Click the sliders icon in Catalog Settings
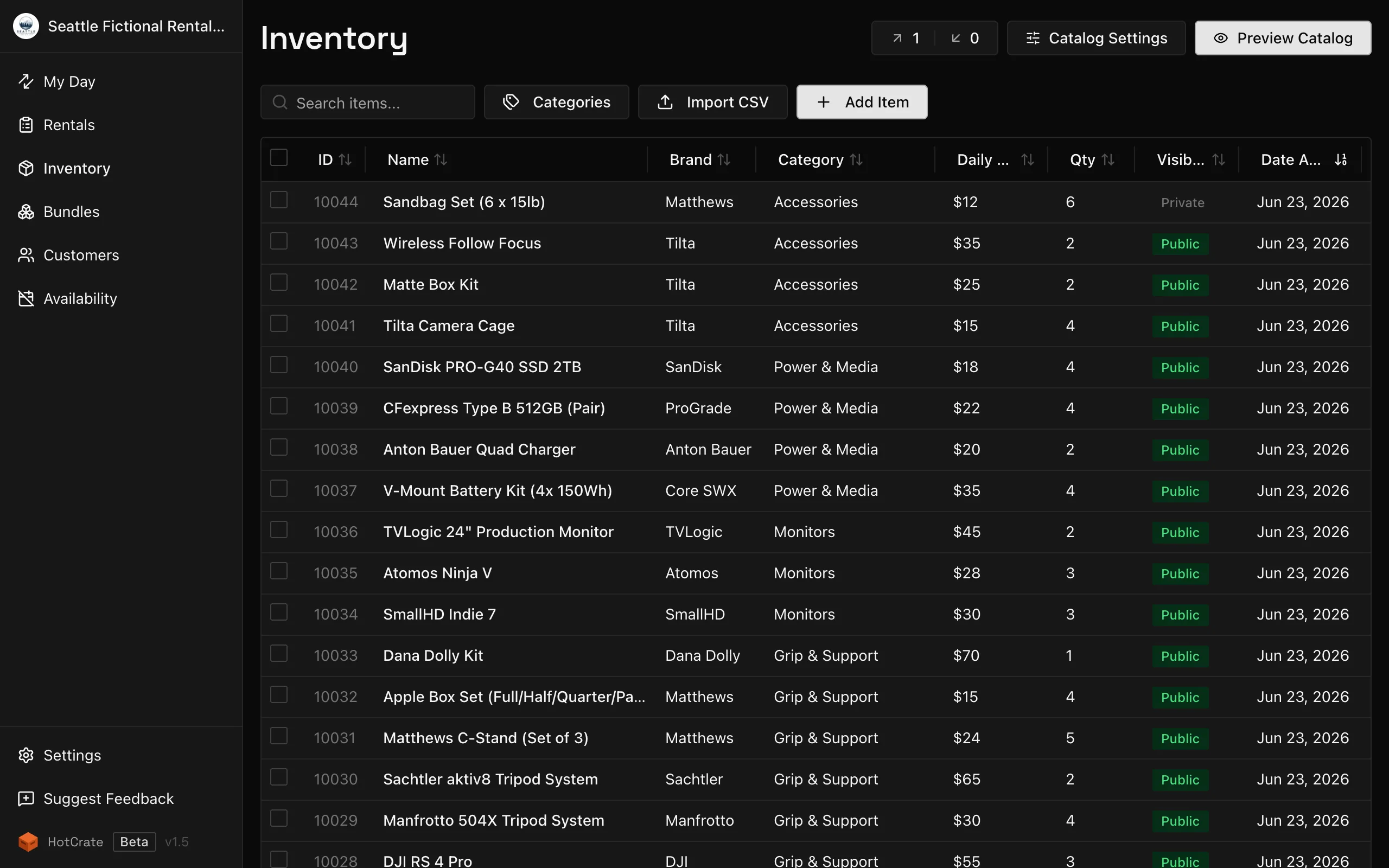This screenshot has width=1389, height=868. click(x=1033, y=38)
